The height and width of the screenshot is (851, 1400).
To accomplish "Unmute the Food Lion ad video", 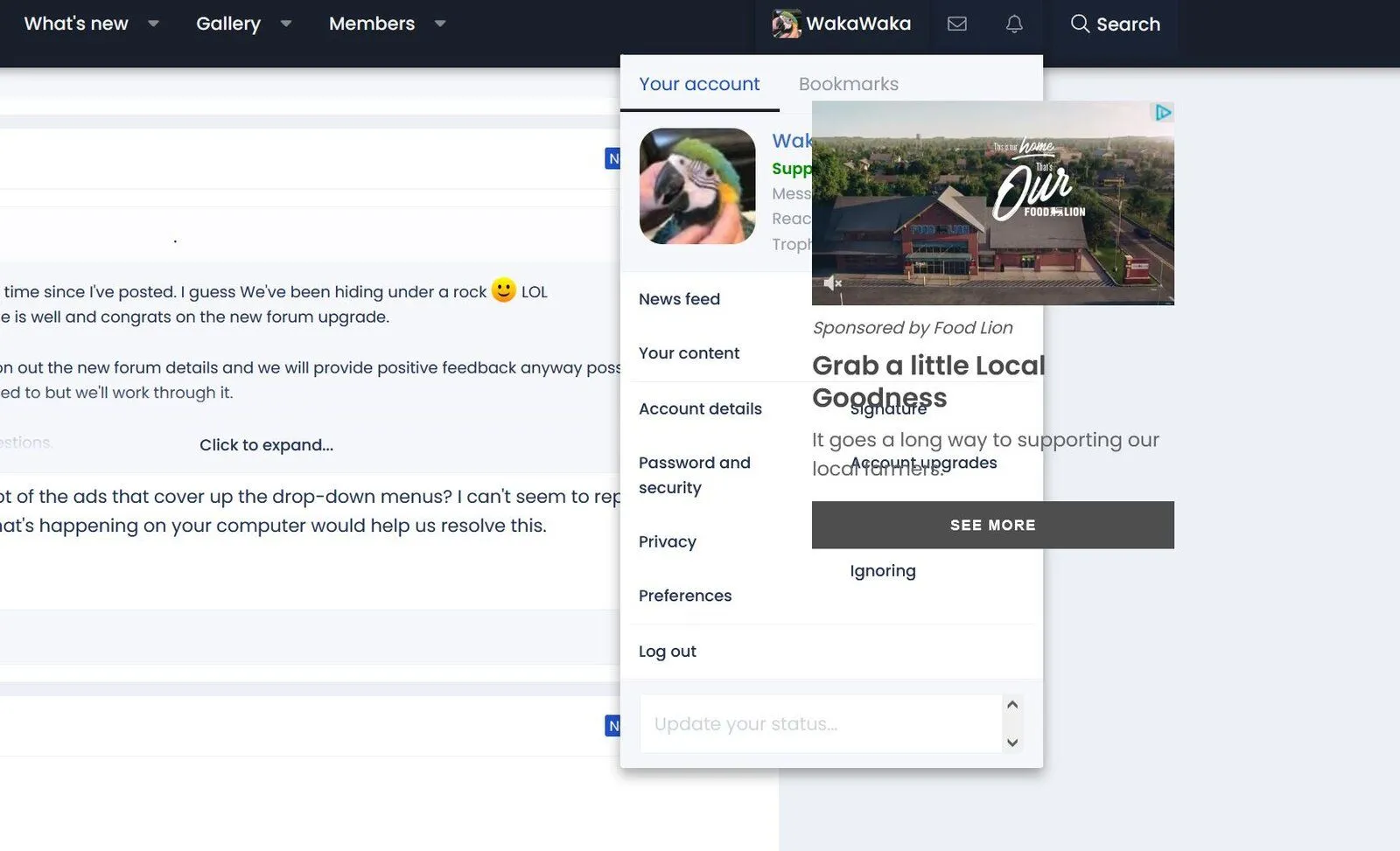I will 832,283.
